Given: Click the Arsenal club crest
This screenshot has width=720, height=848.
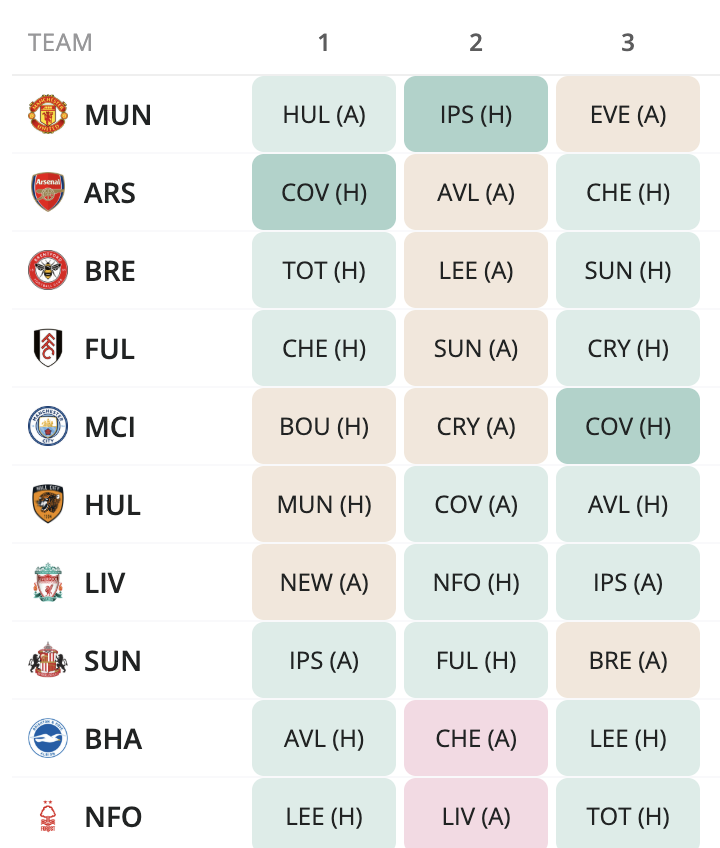Looking at the screenshot, I should click(x=48, y=192).
